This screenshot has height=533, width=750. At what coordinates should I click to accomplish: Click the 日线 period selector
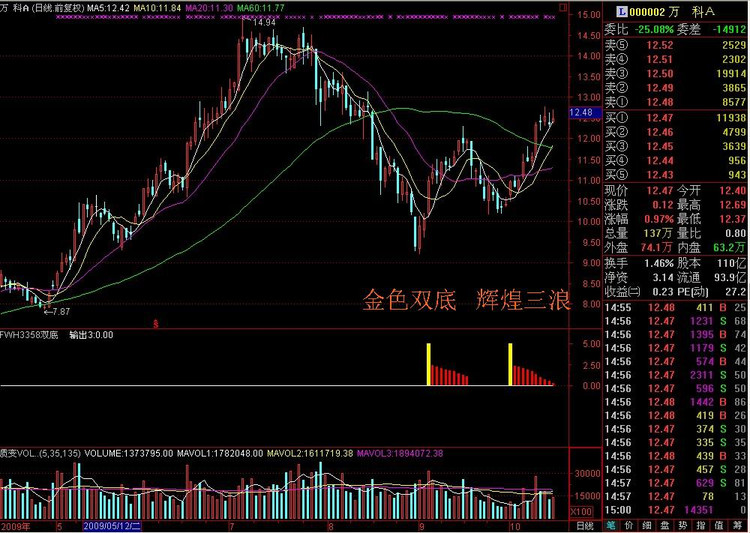(x=585, y=526)
